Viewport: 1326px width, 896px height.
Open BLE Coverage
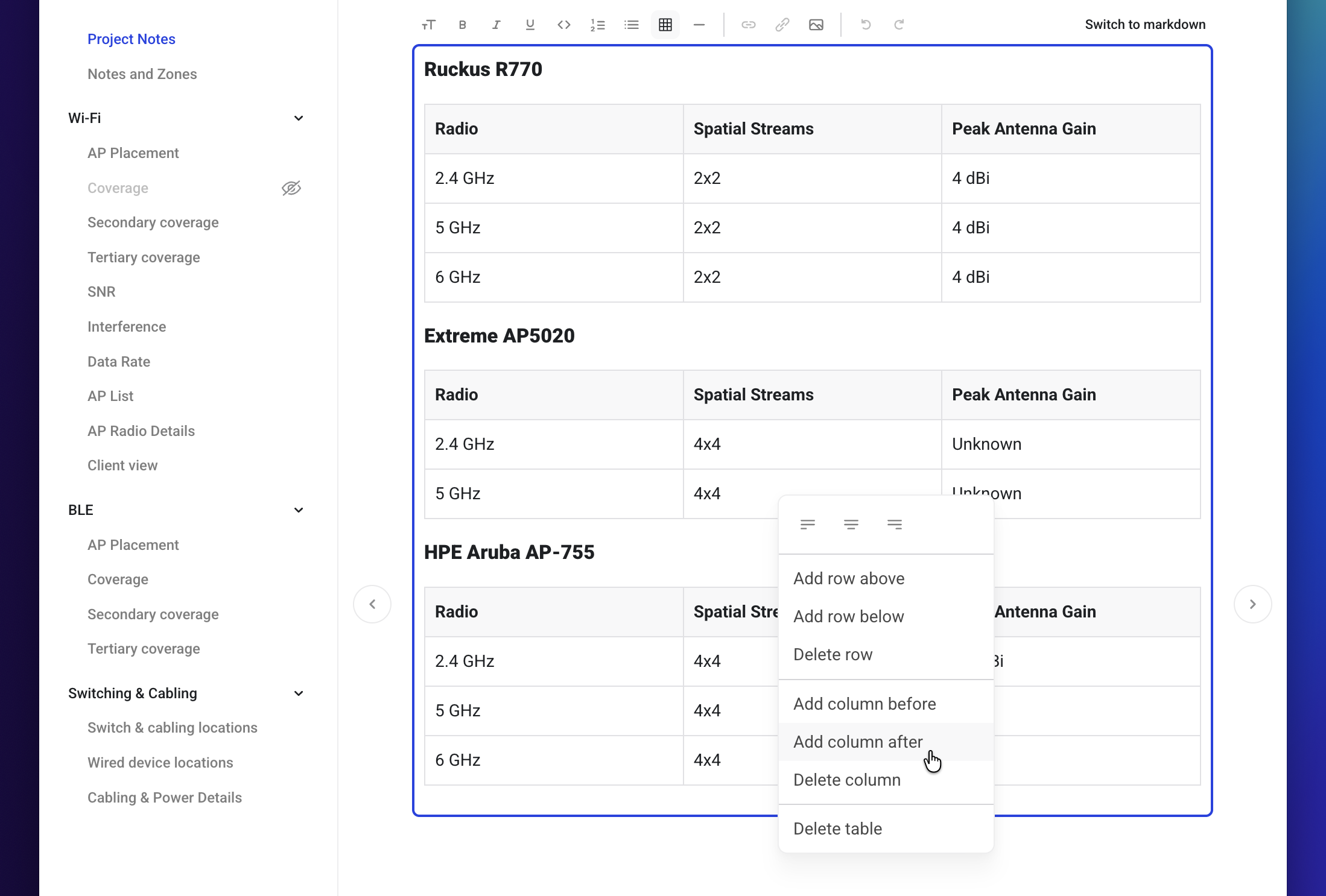[x=118, y=579]
